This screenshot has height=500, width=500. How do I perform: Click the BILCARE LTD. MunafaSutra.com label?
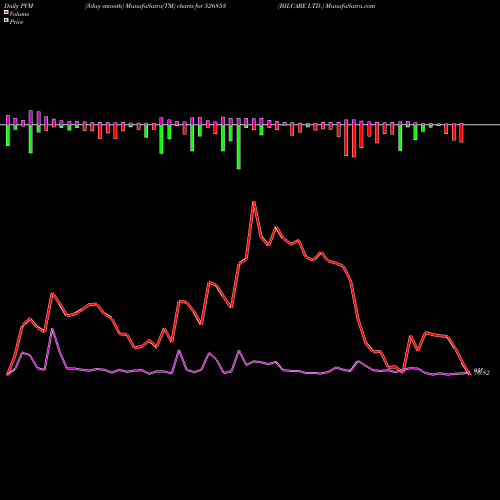pos(326,6)
